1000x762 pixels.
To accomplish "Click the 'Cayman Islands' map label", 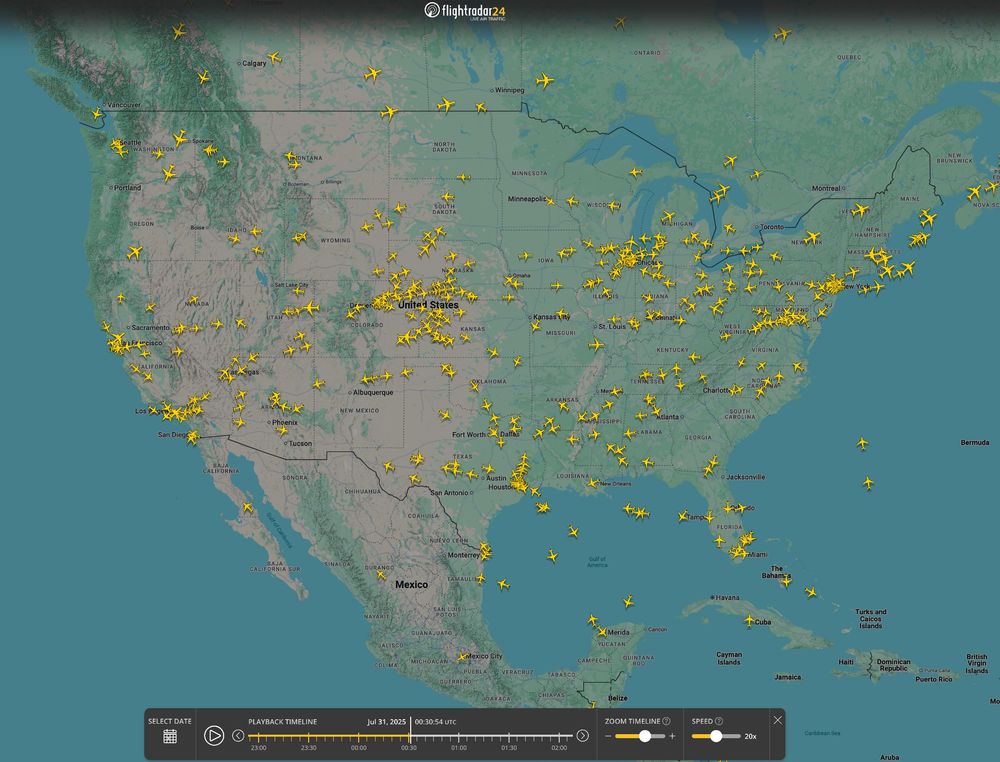I will [729, 658].
